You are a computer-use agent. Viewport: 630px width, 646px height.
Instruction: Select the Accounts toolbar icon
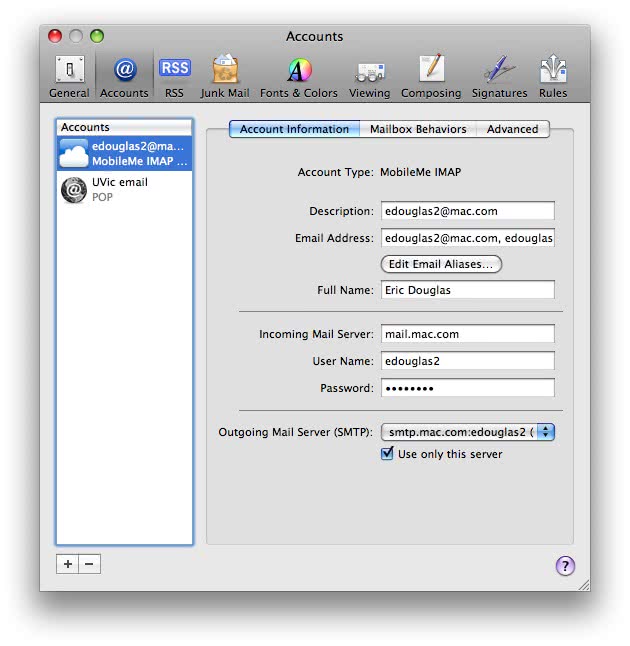[124, 77]
